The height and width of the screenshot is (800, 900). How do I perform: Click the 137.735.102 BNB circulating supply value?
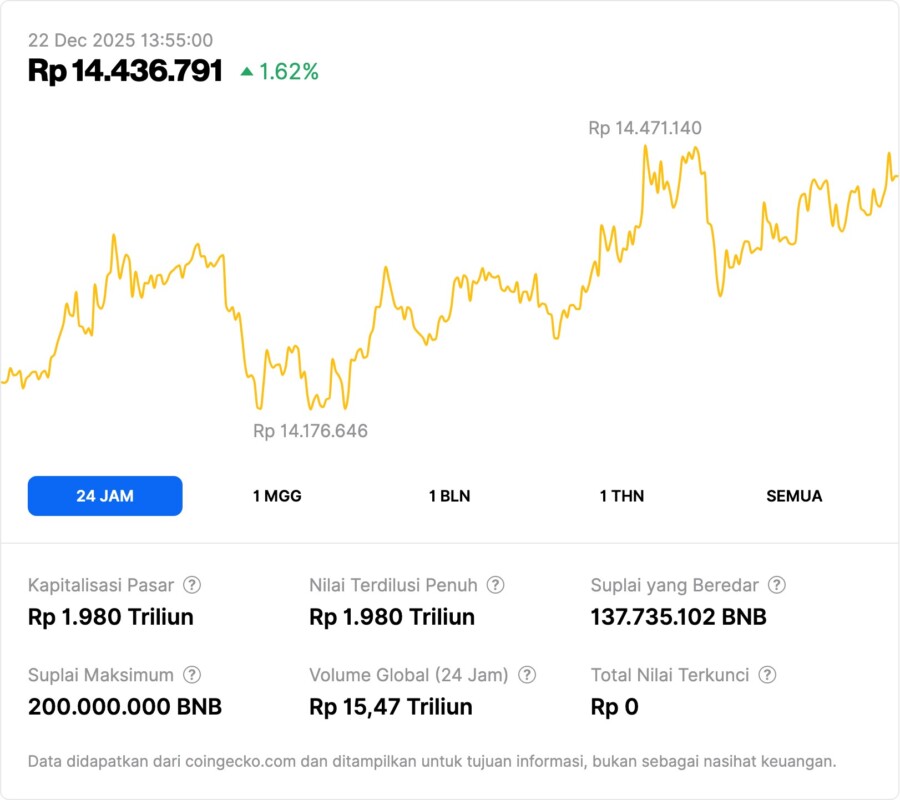679,617
